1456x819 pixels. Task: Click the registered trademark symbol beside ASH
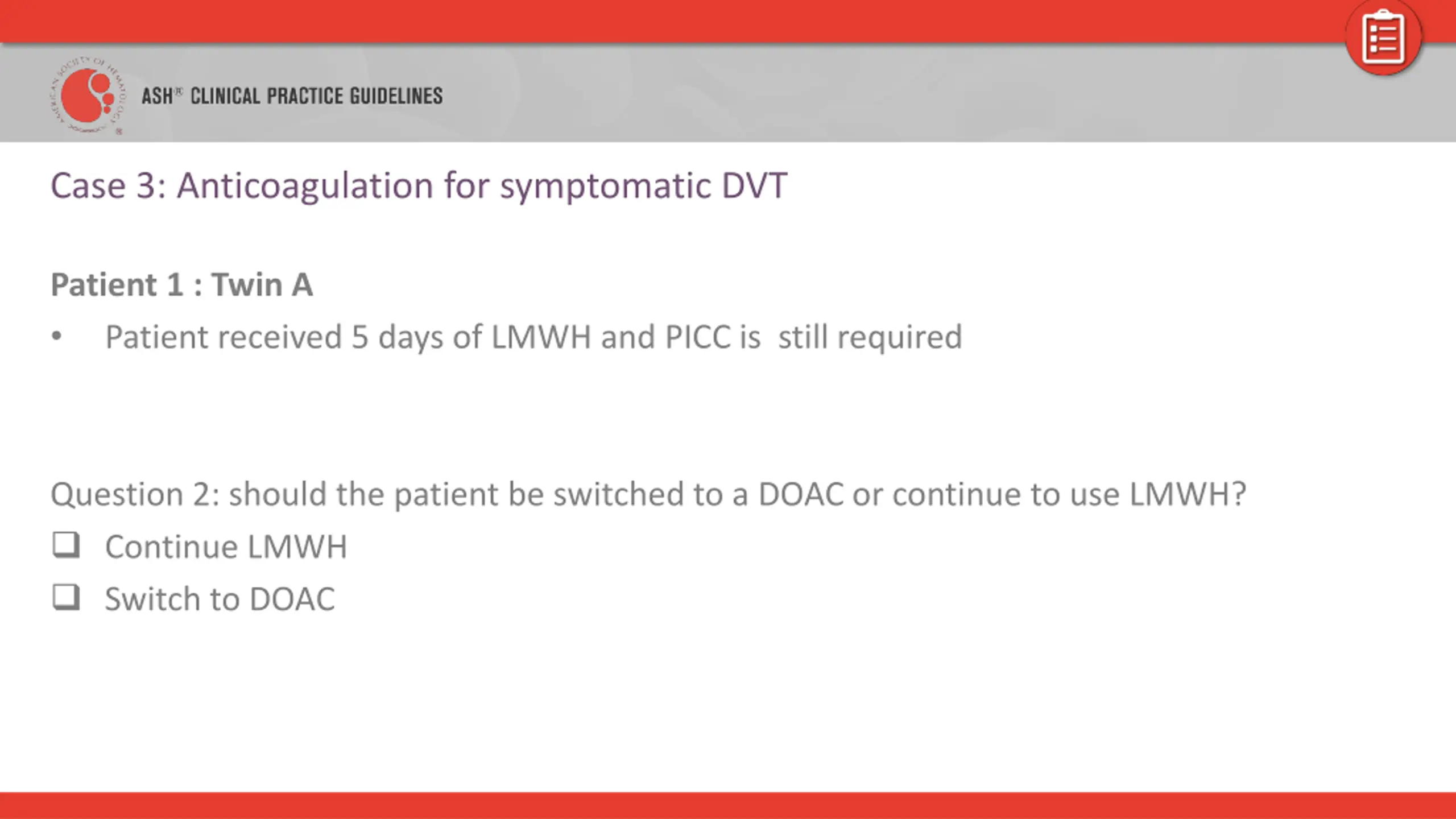(x=179, y=91)
